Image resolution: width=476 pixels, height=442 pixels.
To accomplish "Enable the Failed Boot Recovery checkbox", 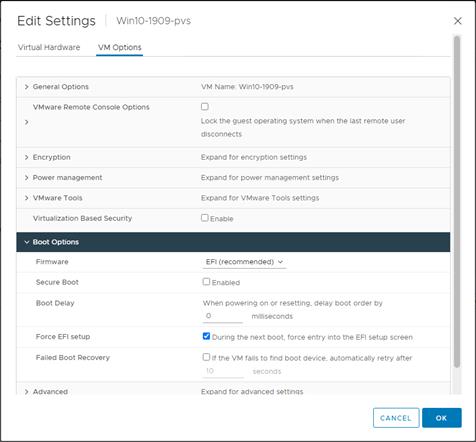I will coord(206,357).
